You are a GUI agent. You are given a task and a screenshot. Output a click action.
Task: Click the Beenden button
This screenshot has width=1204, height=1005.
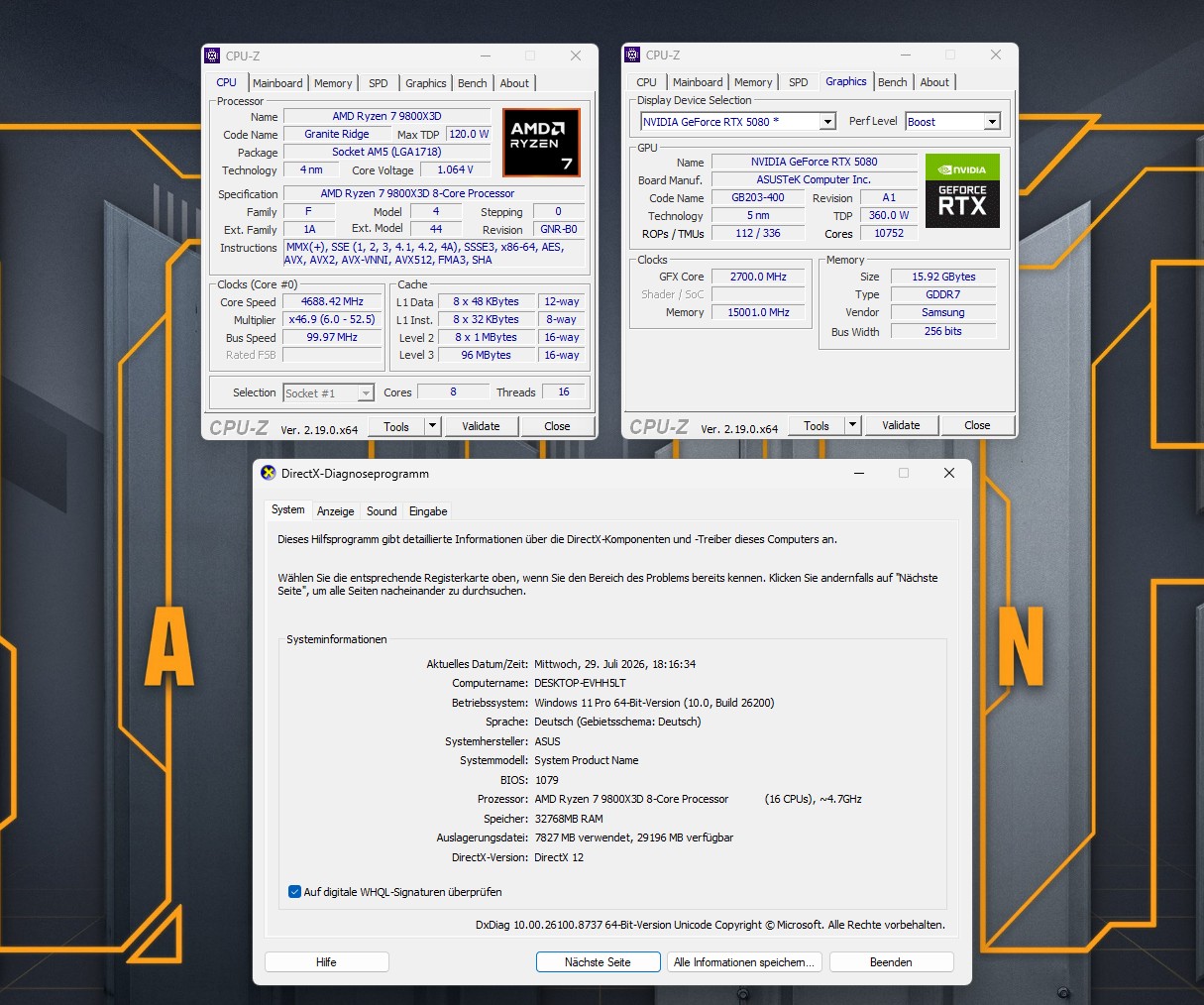891,962
